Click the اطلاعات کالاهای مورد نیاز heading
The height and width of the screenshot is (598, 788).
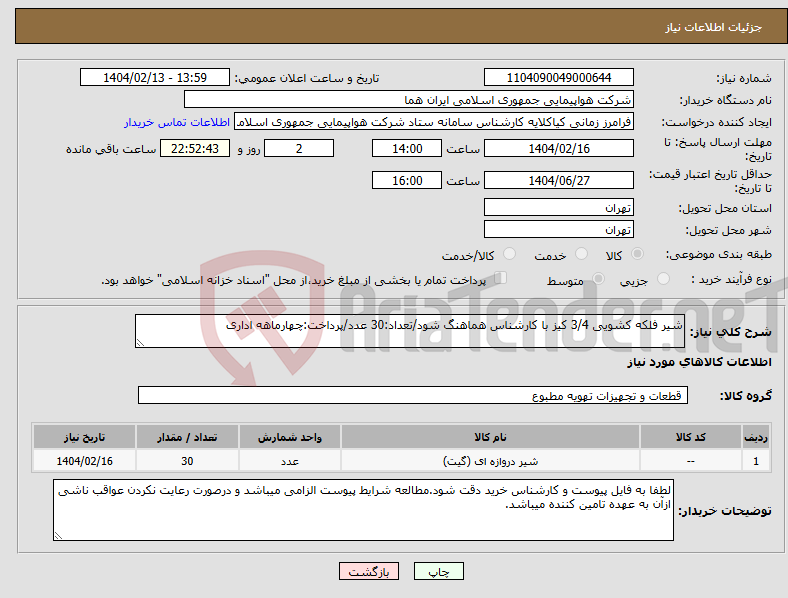pyautogui.click(x=699, y=362)
